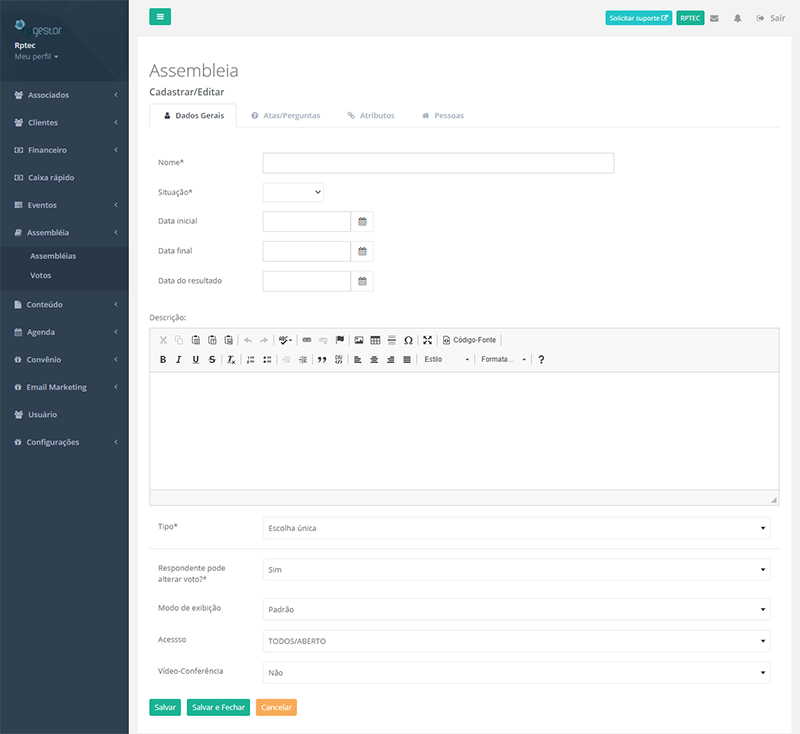Expand the Acessso dropdown TODOS/ABERTO
This screenshot has height=734, width=800.
coord(516,641)
